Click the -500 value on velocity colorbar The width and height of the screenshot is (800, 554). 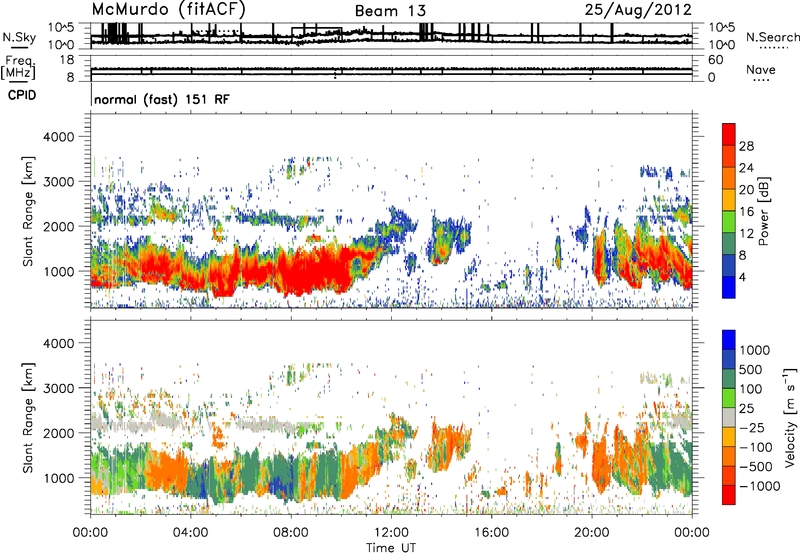(756, 467)
